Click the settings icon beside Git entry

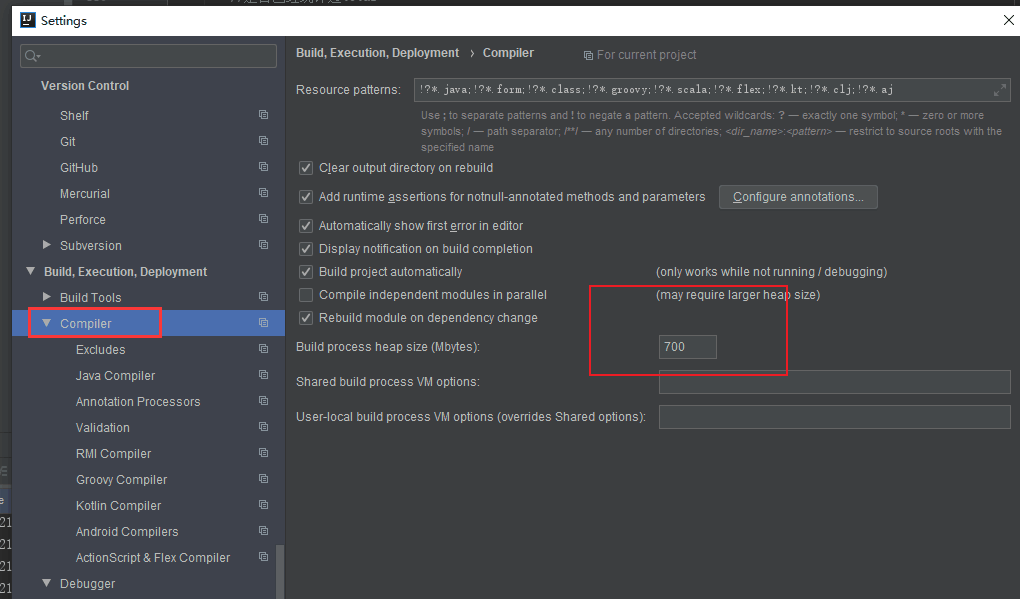pyautogui.click(x=263, y=141)
